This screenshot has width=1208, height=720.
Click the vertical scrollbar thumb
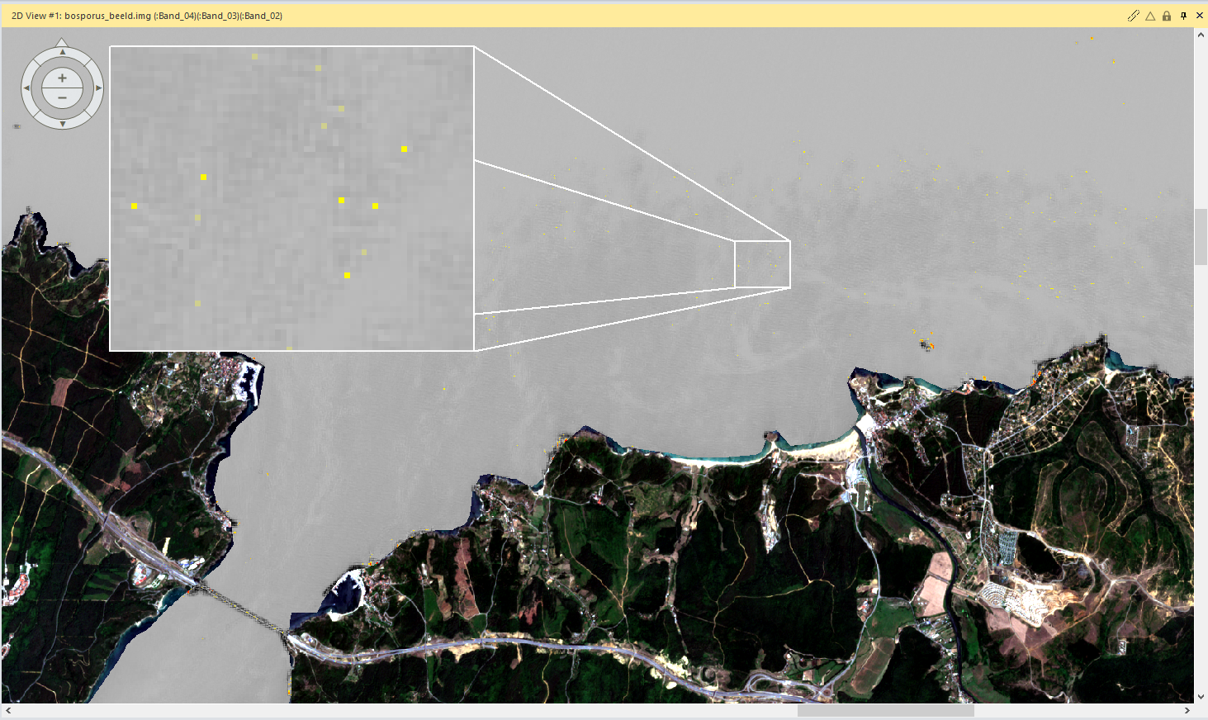tap(1200, 237)
